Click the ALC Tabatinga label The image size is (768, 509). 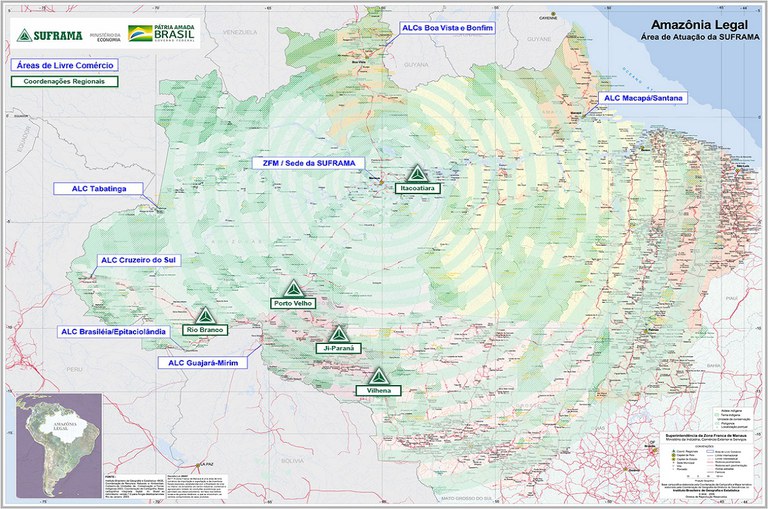[x=98, y=188]
